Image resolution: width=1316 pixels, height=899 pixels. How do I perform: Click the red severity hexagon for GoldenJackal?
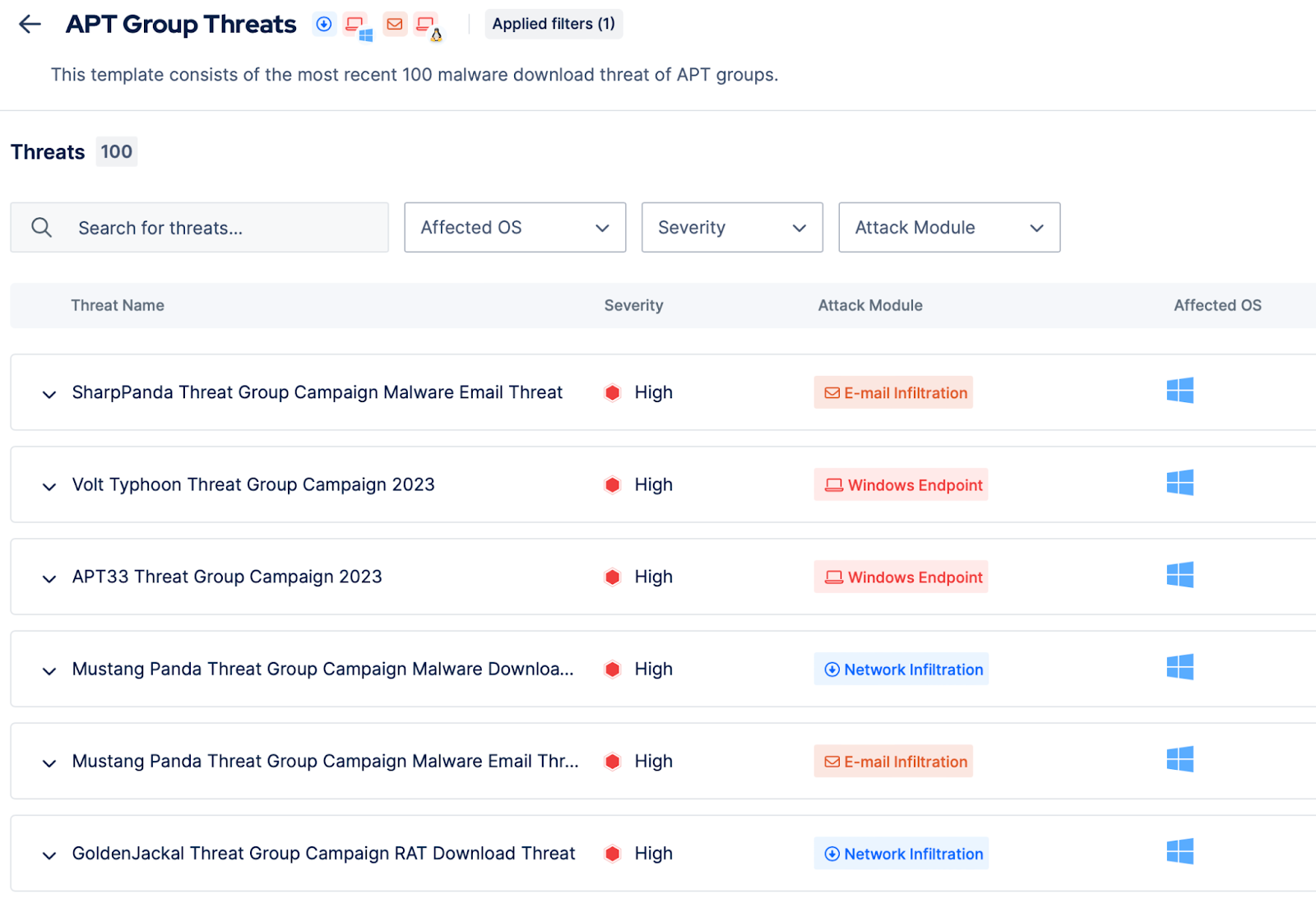click(612, 853)
